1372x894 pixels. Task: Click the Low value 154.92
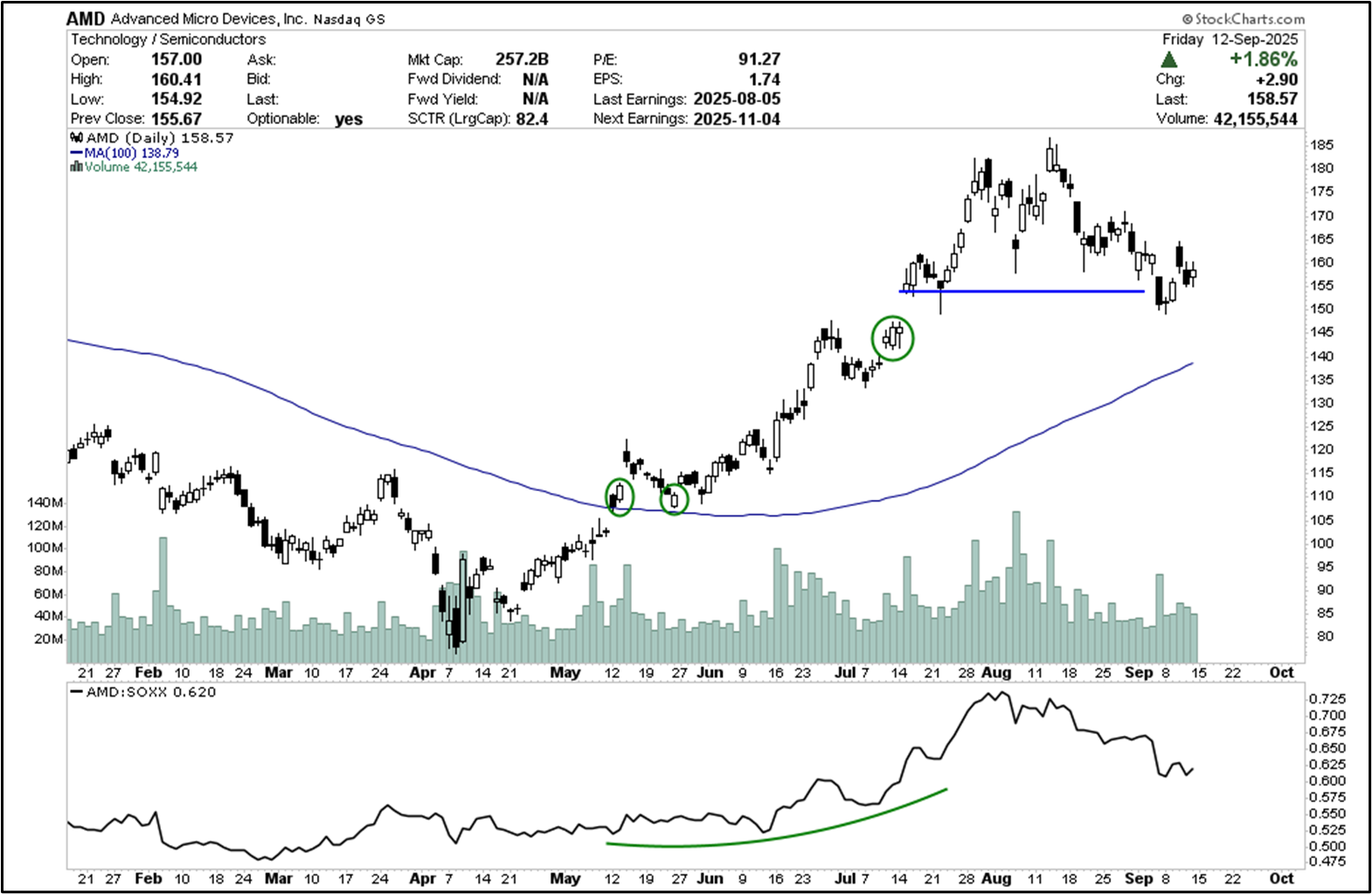177,99
